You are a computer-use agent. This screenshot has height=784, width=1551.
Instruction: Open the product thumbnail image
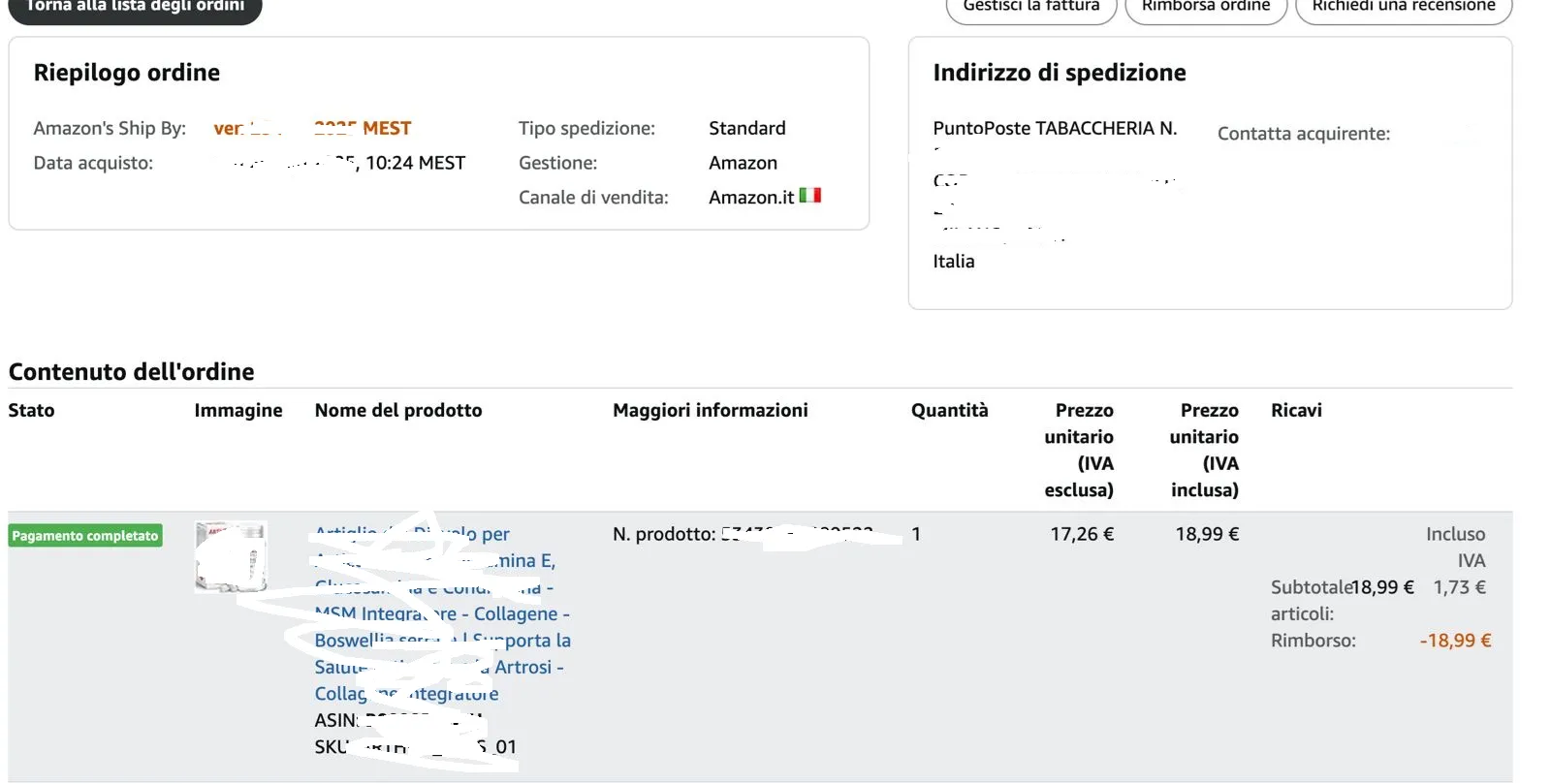click(x=231, y=556)
